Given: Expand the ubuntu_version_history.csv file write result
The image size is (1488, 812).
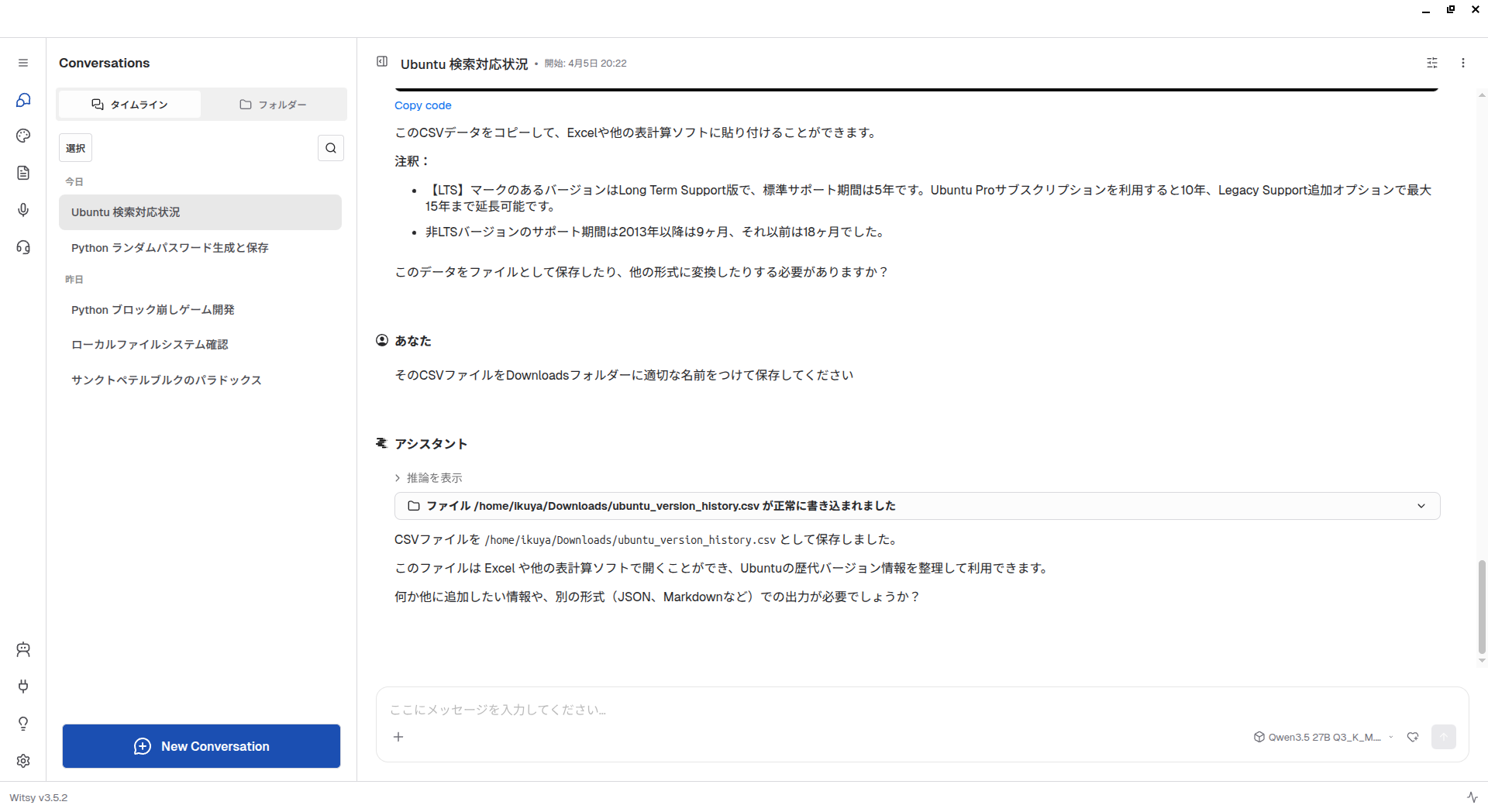Looking at the screenshot, I should point(1421,506).
